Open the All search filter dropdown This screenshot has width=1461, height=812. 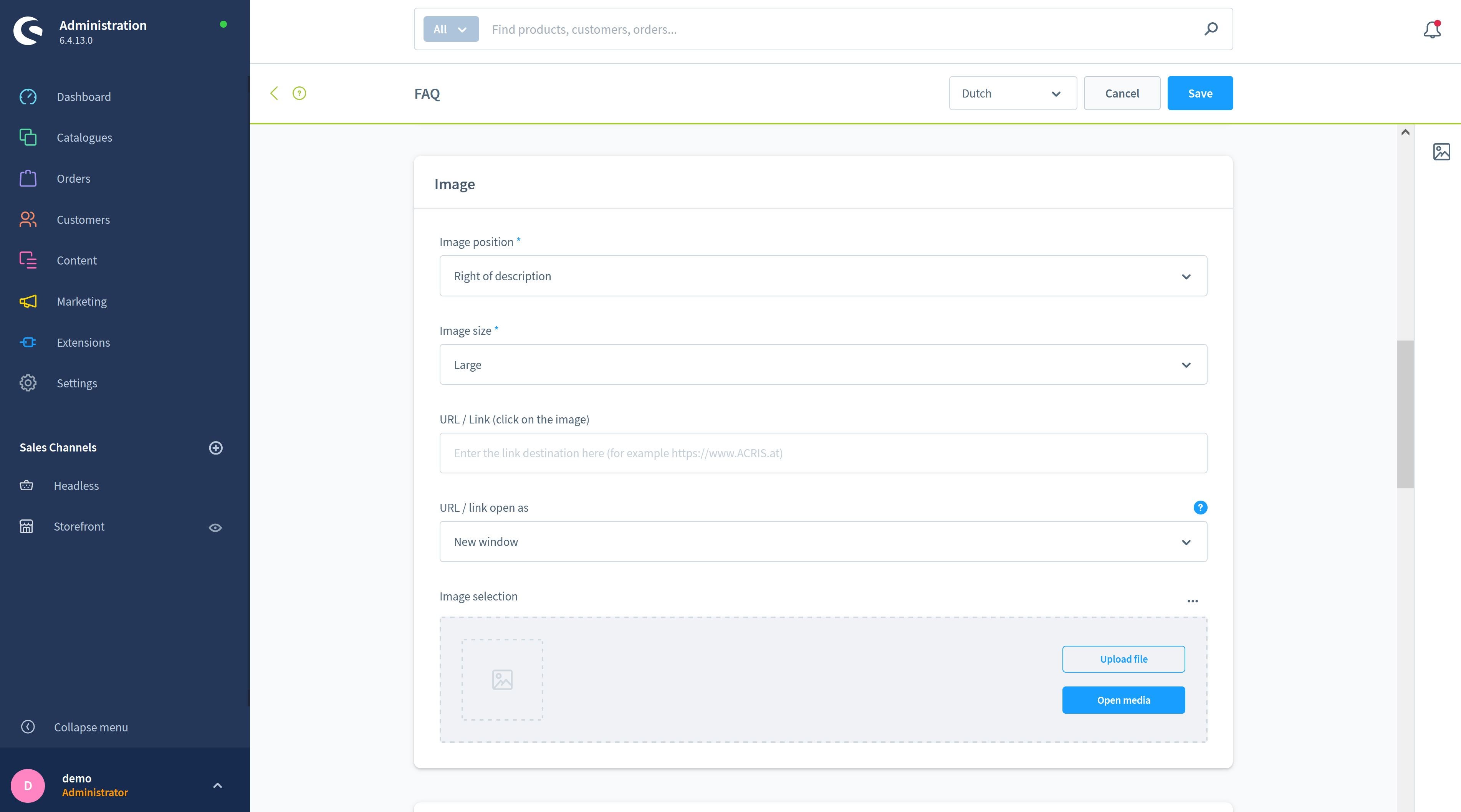pos(451,30)
